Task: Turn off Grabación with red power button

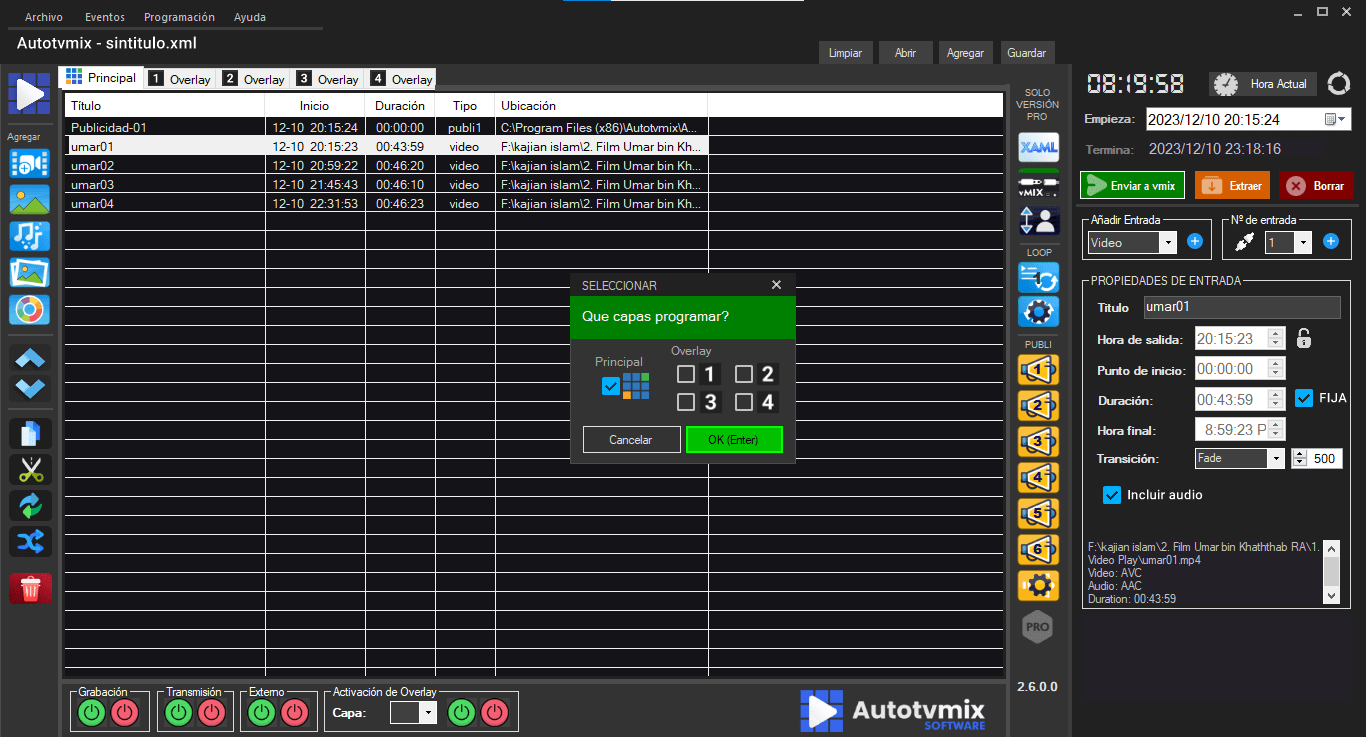Action: pyautogui.click(x=125, y=713)
